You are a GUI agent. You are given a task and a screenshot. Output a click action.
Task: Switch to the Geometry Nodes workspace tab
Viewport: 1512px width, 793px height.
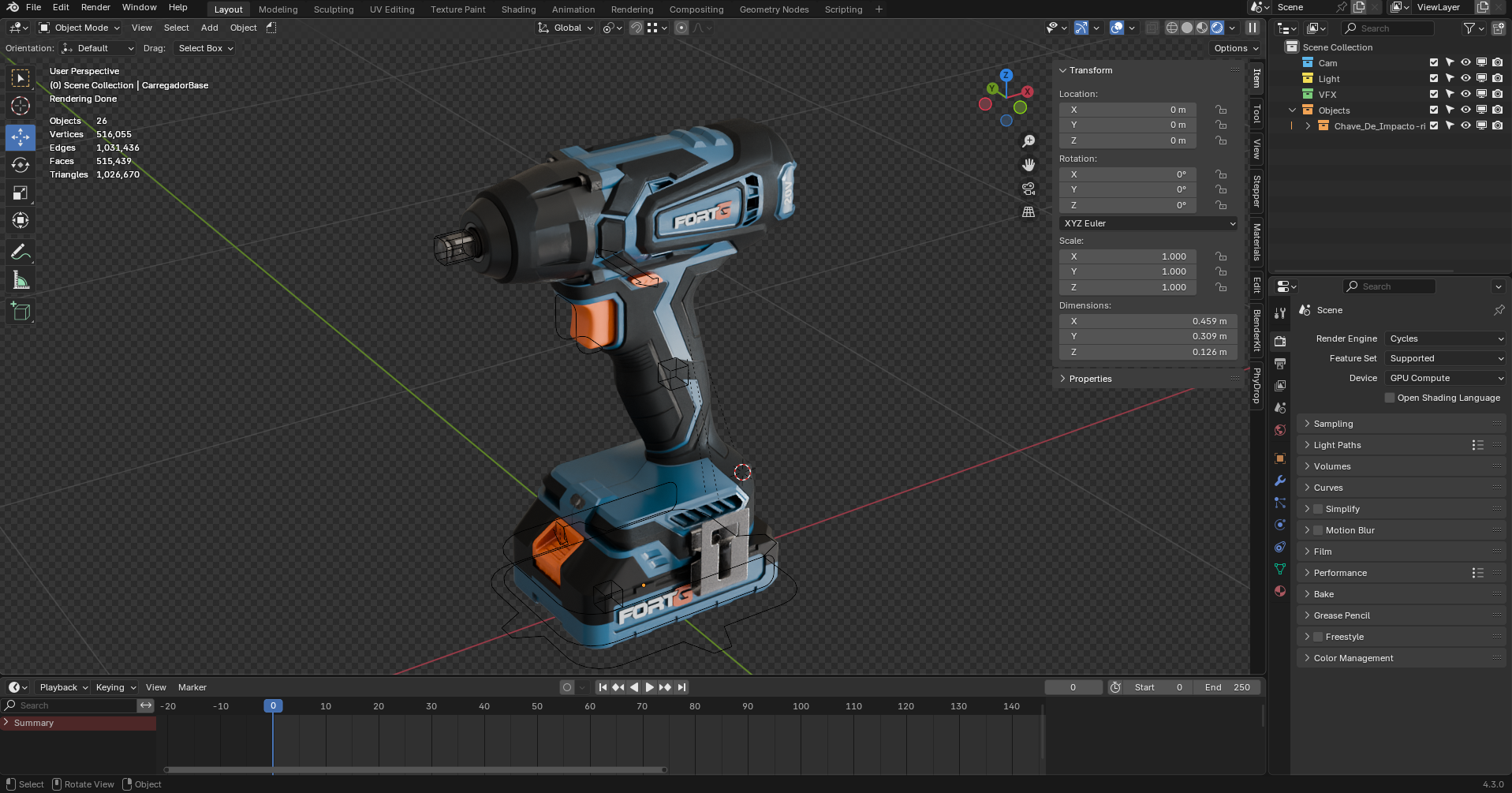774,9
